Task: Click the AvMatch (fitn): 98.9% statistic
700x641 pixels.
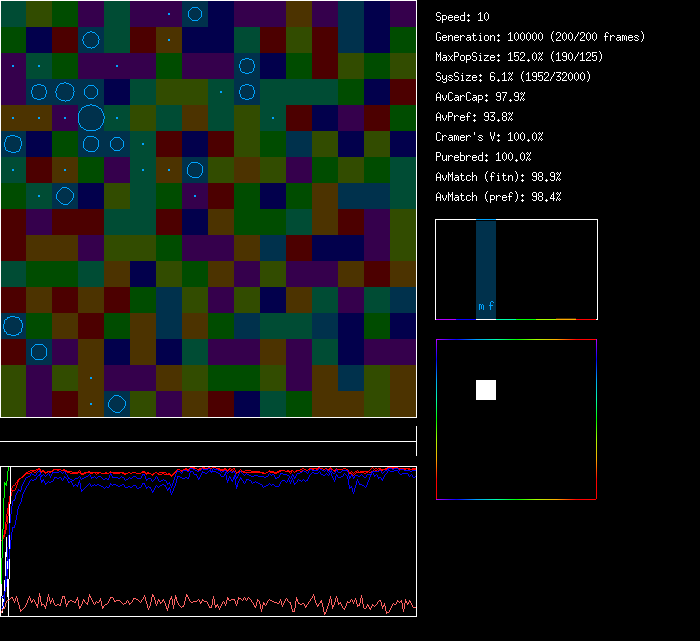Action: 498,177
